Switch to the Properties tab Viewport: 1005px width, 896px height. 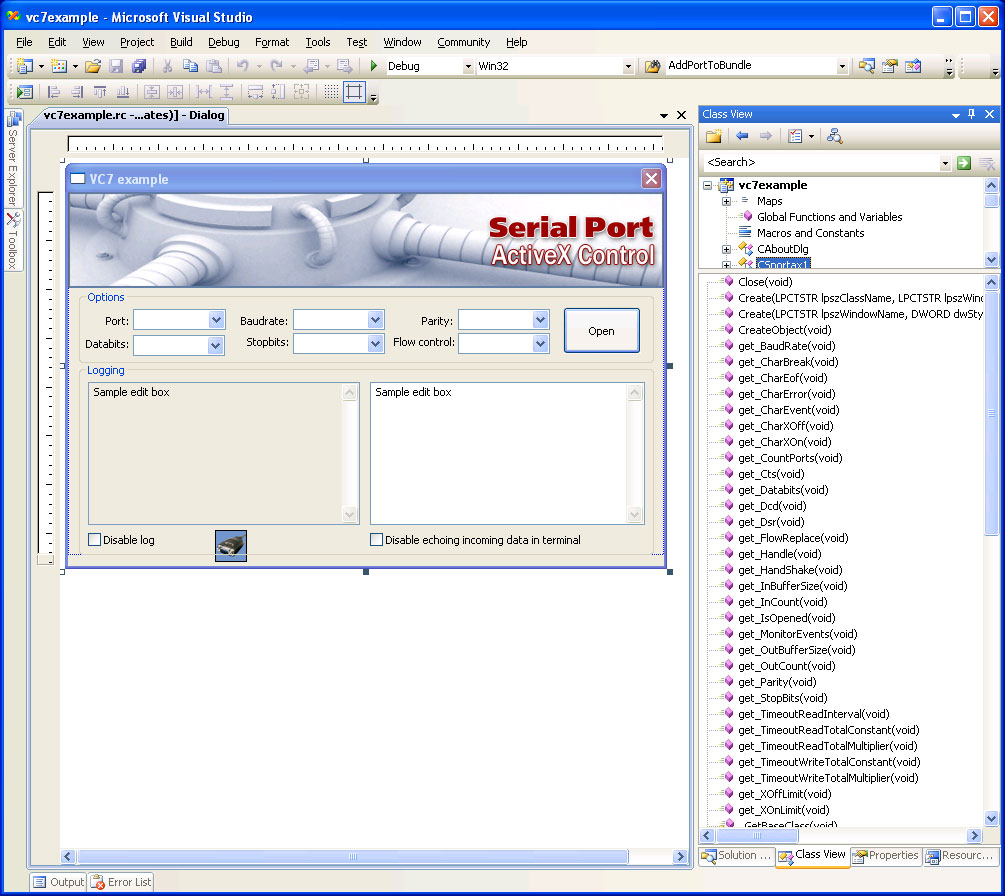886,856
